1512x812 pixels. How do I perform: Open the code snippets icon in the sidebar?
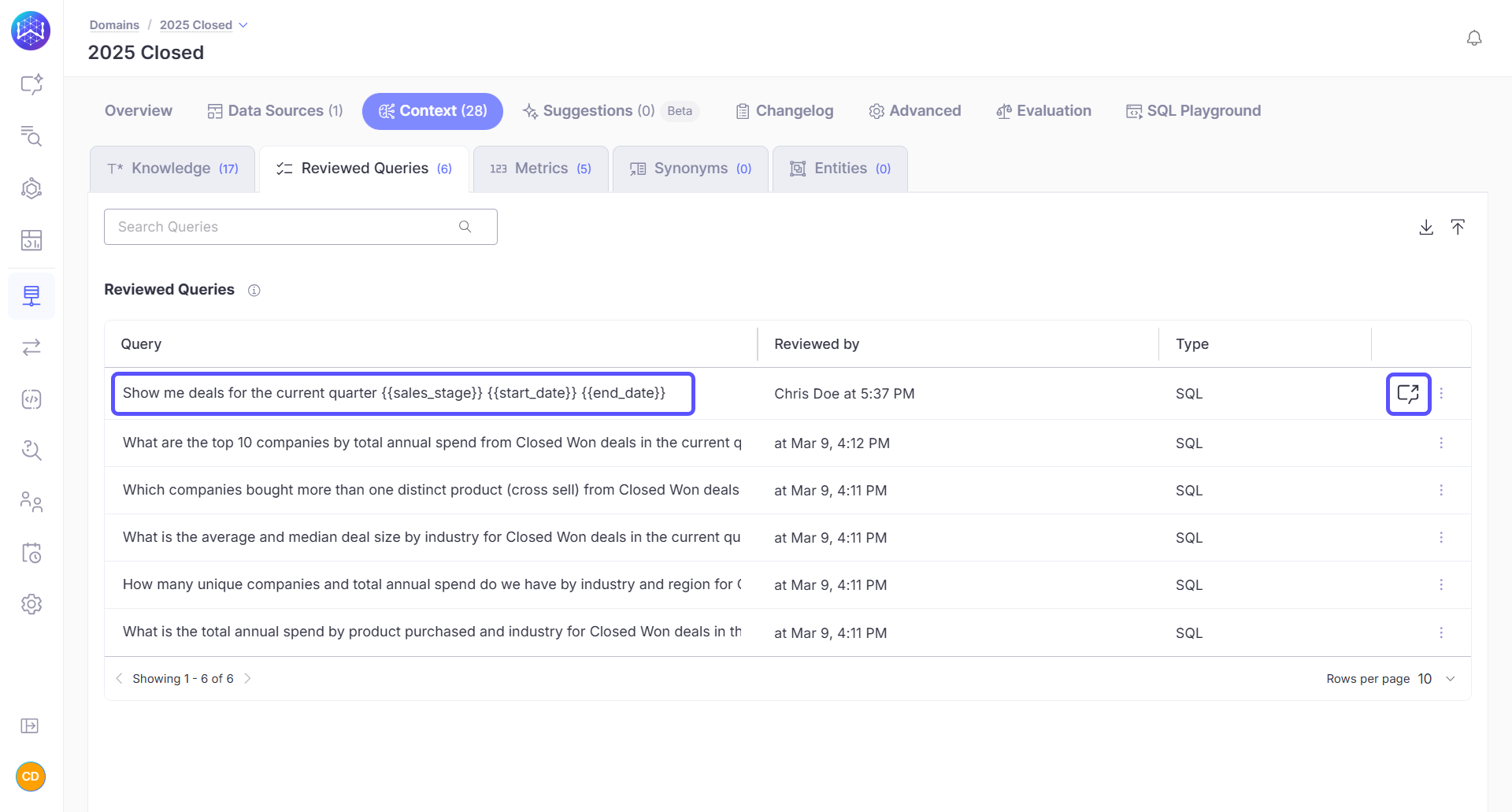tap(31, 399)
